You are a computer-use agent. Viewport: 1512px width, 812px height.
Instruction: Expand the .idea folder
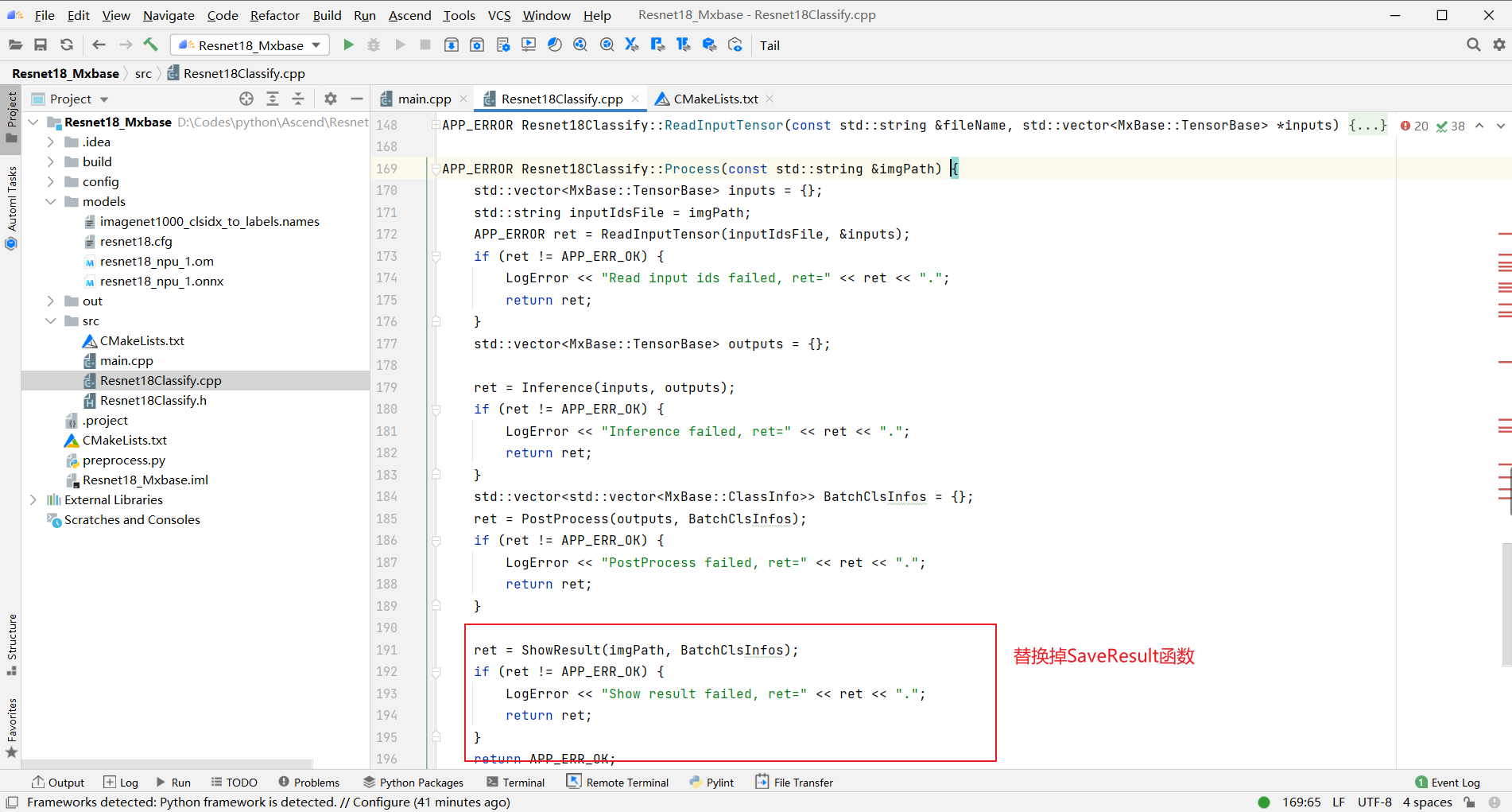[x=51, y=142]
